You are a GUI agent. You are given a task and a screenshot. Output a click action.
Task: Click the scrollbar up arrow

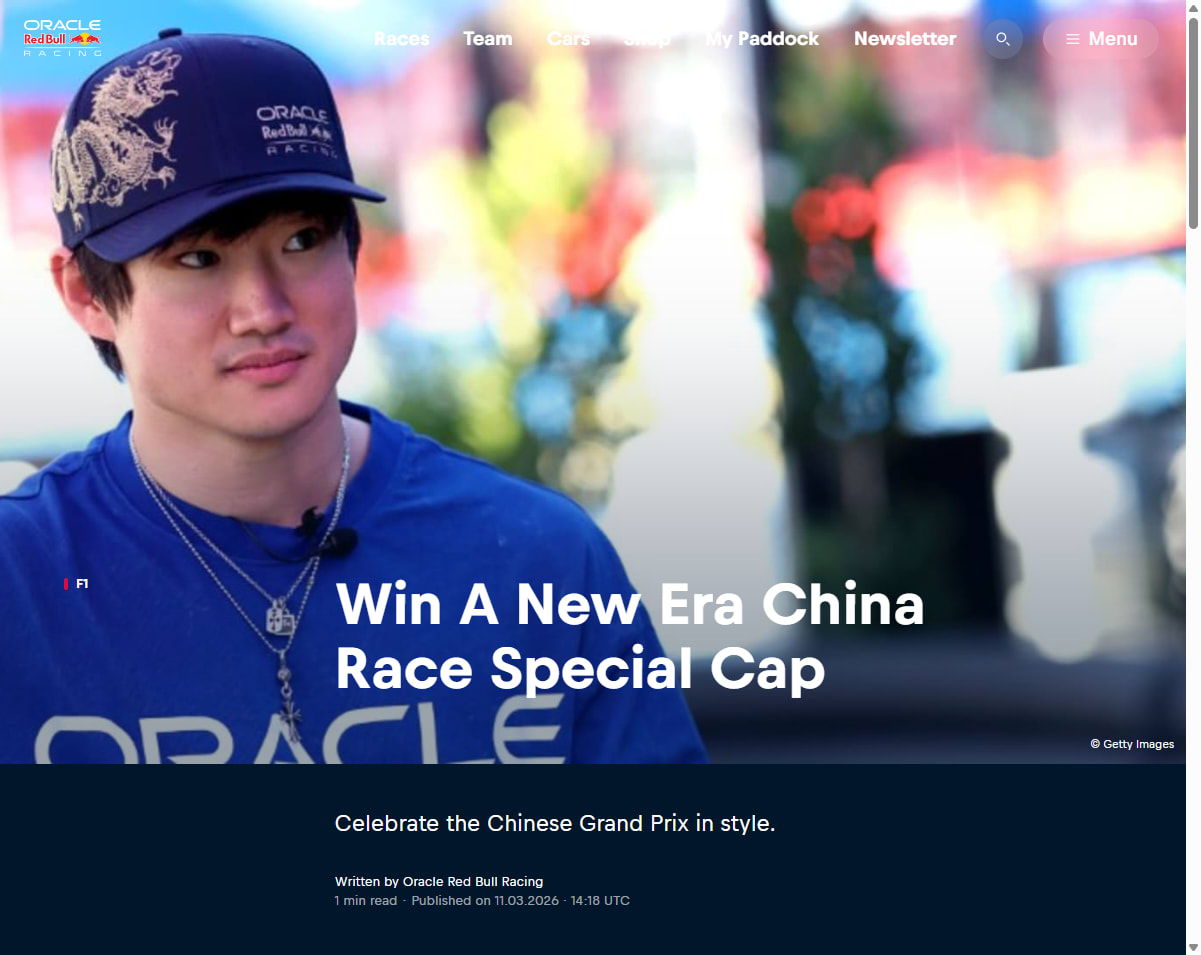click(x=1193, y=8)
